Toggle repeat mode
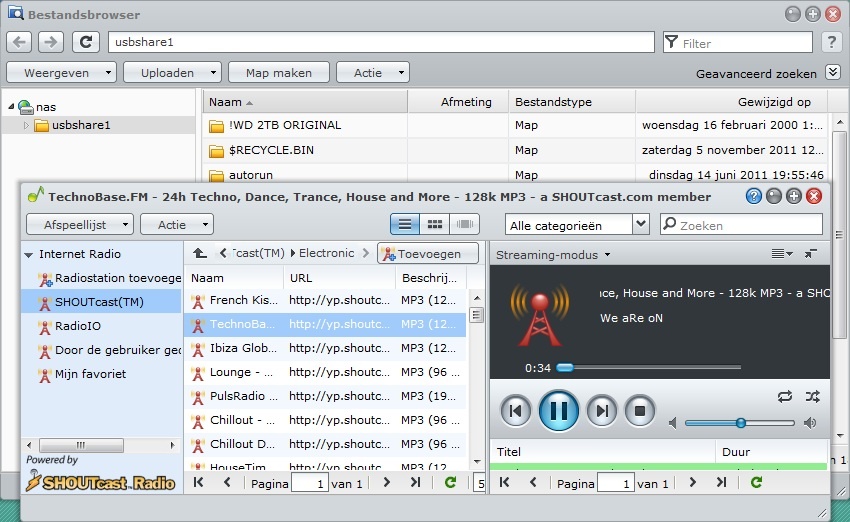This screenshot has height=522, width=850. point(784,397)
